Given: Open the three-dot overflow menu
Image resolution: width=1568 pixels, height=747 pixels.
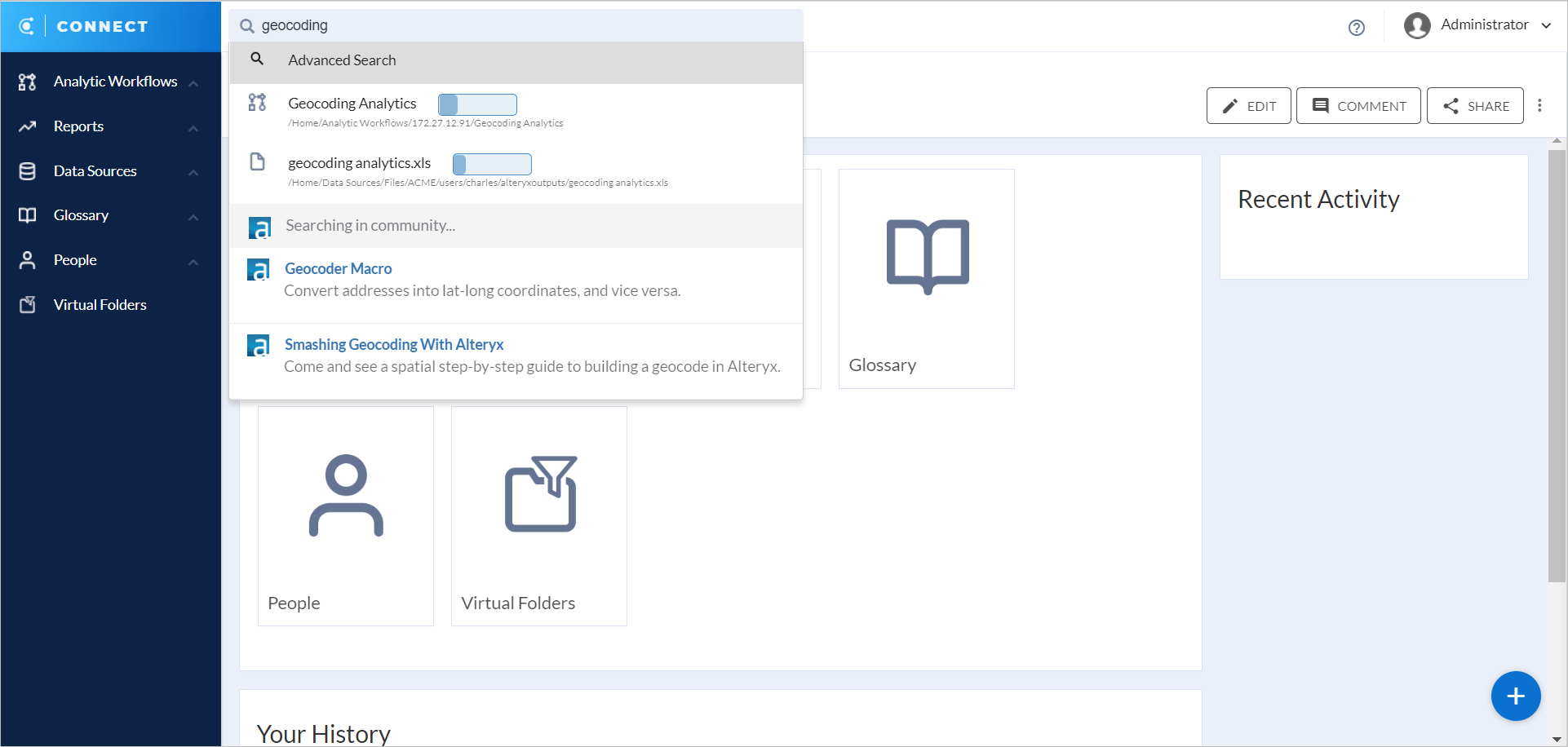Looking at the screenshot, I should 1540,105.
